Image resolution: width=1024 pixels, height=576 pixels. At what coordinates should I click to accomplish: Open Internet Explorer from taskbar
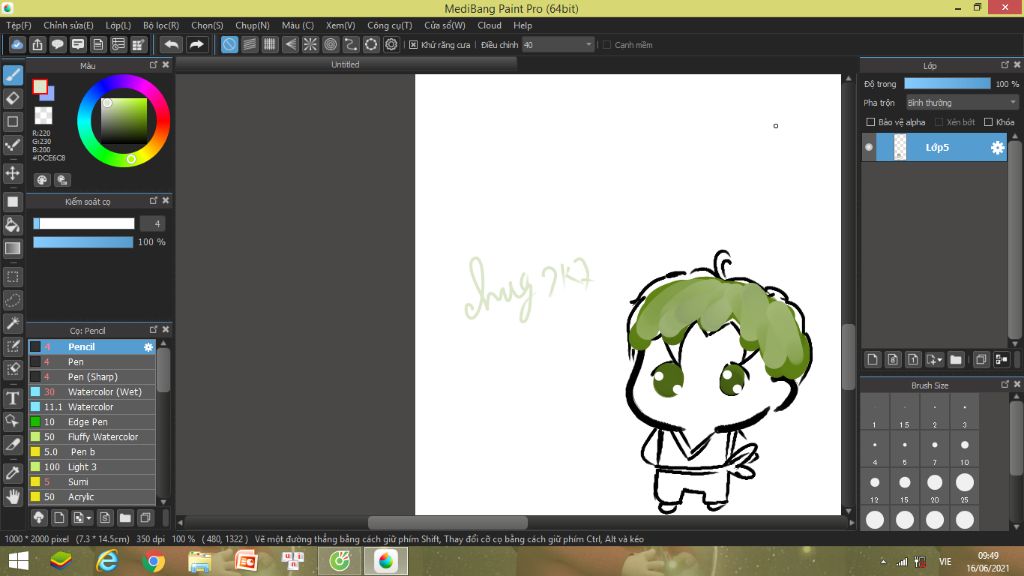107,561
